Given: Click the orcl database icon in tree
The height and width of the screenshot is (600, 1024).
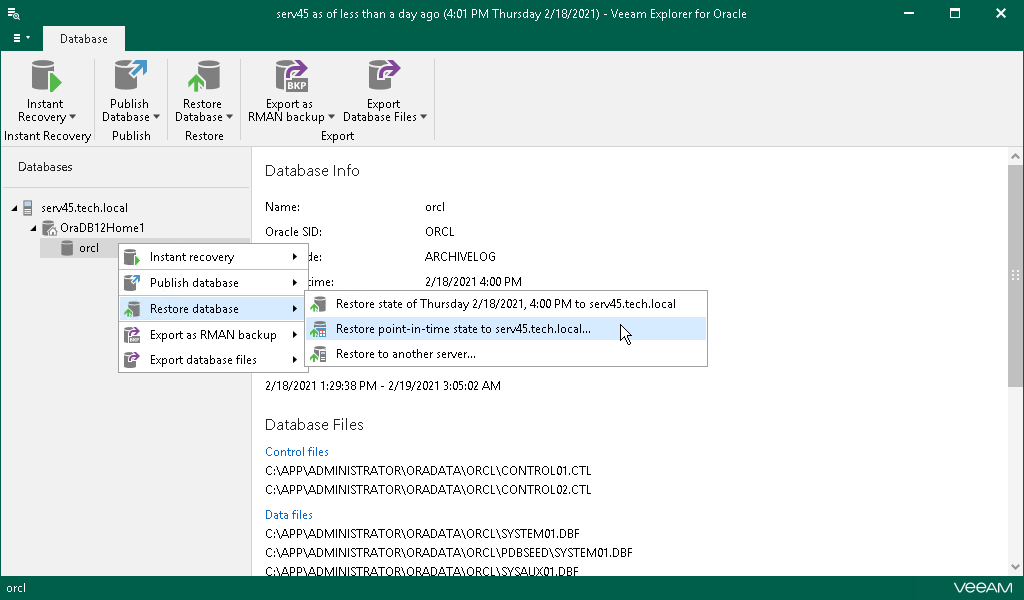Looking at the screenshot, I should click(67, 248).
